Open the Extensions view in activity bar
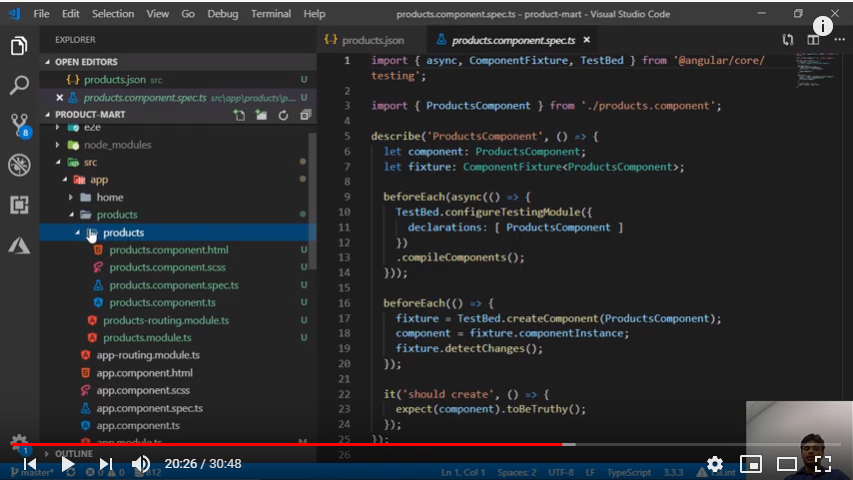 tap(19, 205)
